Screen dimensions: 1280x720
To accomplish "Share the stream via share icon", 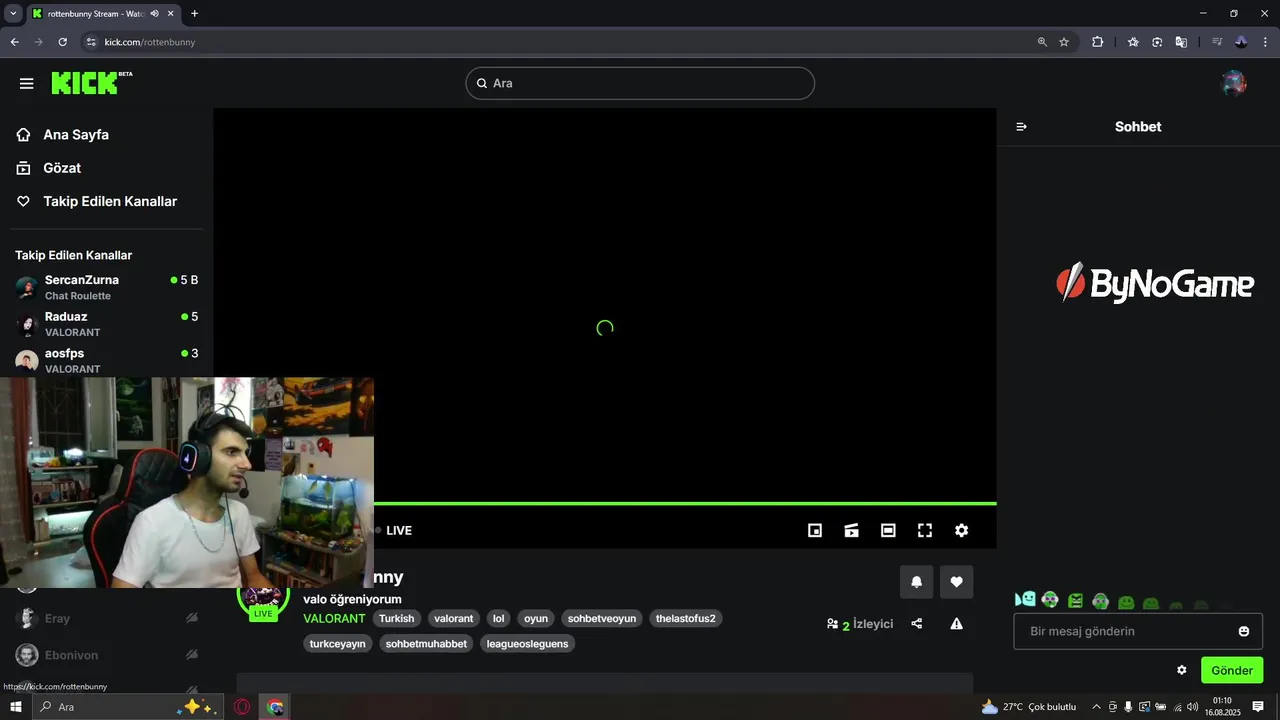I will click(917, 624).
